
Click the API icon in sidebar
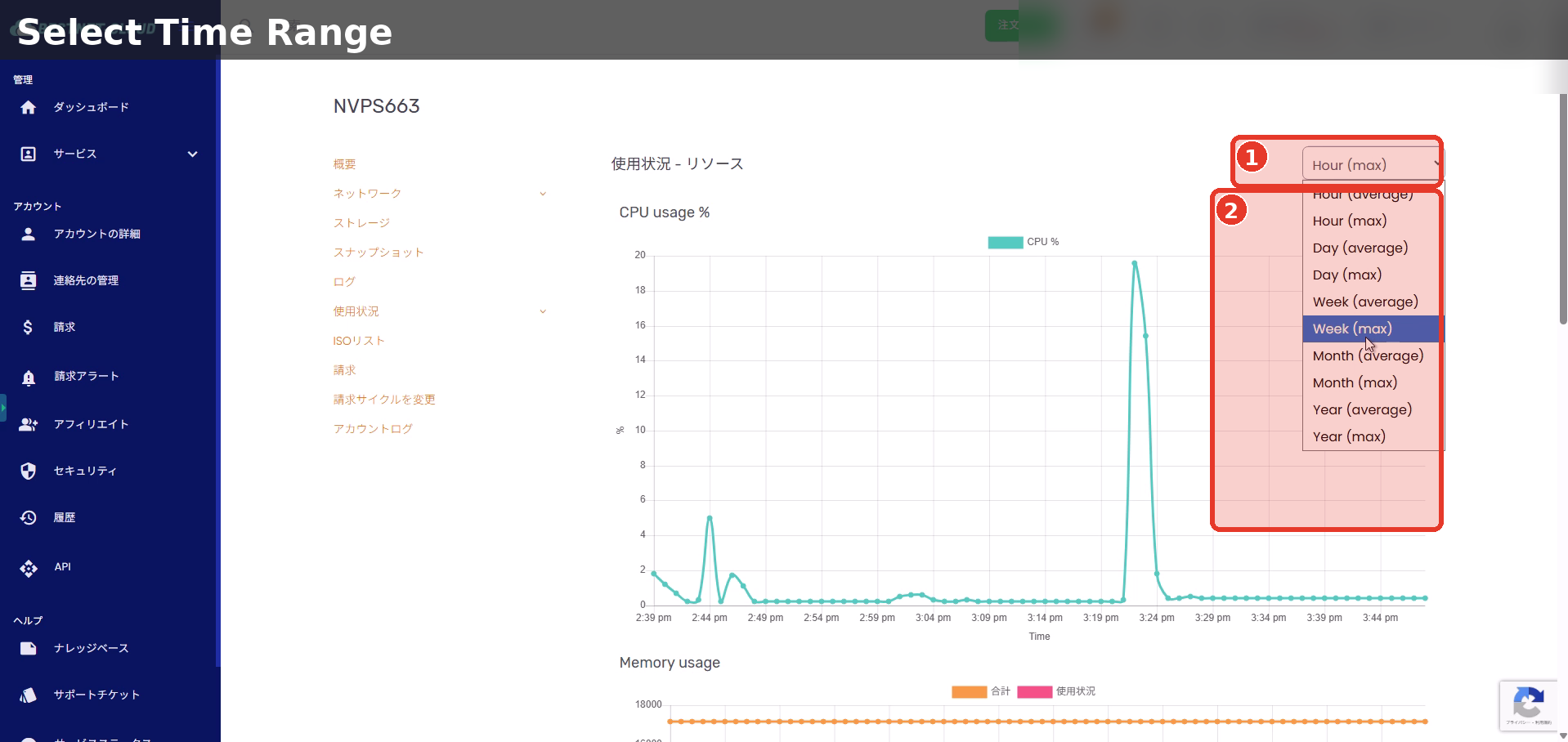[29, 568]
